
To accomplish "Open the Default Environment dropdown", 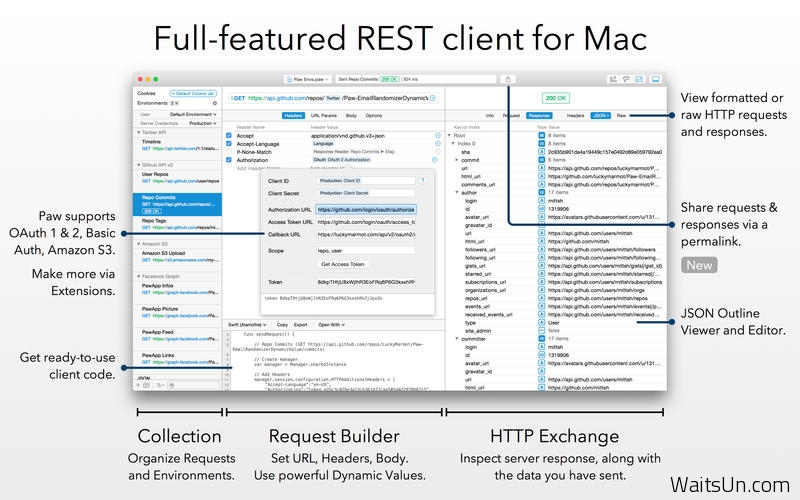I will pyautogui.click(x=193, y=114).
